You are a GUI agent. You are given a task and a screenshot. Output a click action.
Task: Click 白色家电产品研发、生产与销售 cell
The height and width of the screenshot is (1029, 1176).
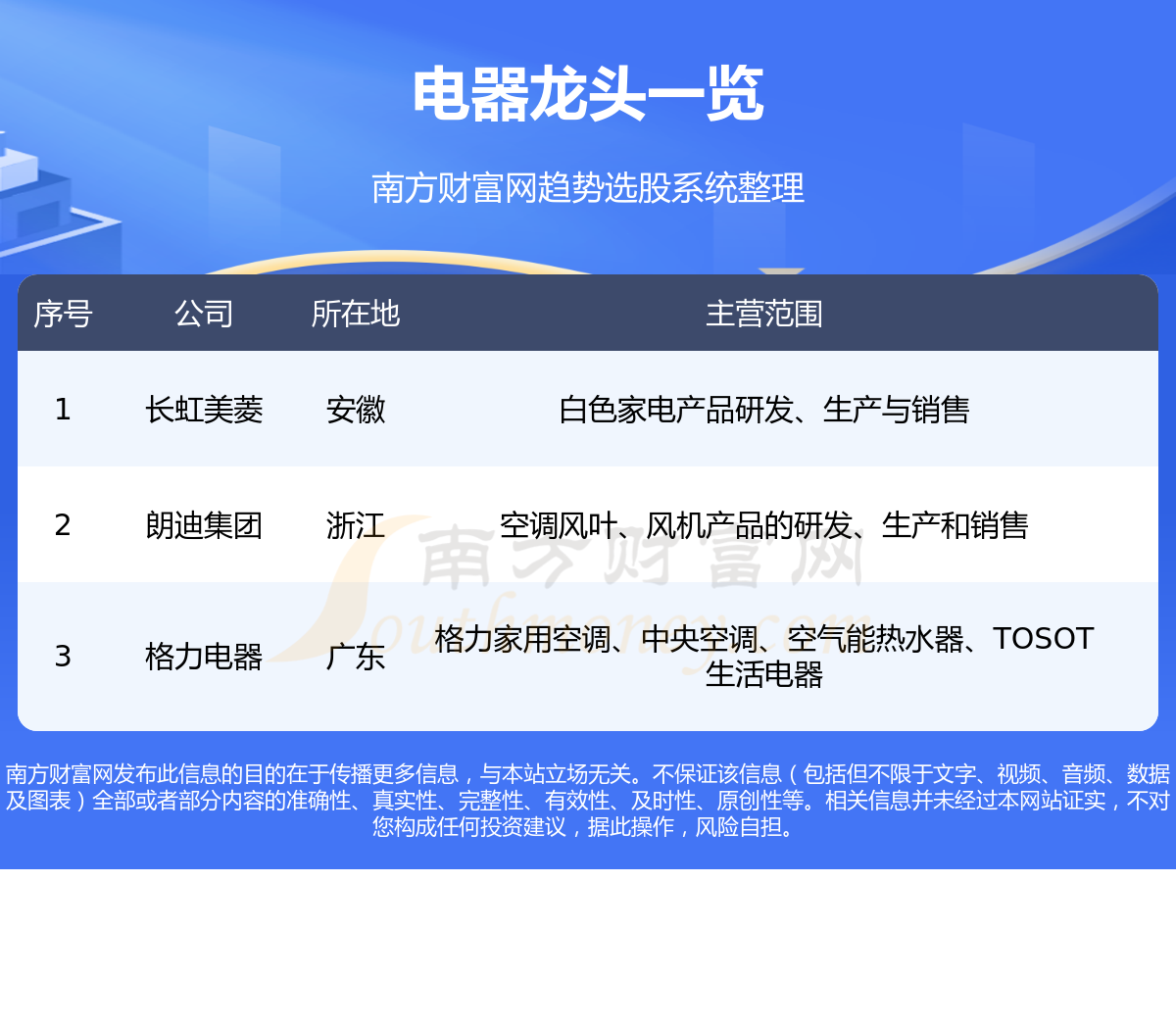[764, 409]
